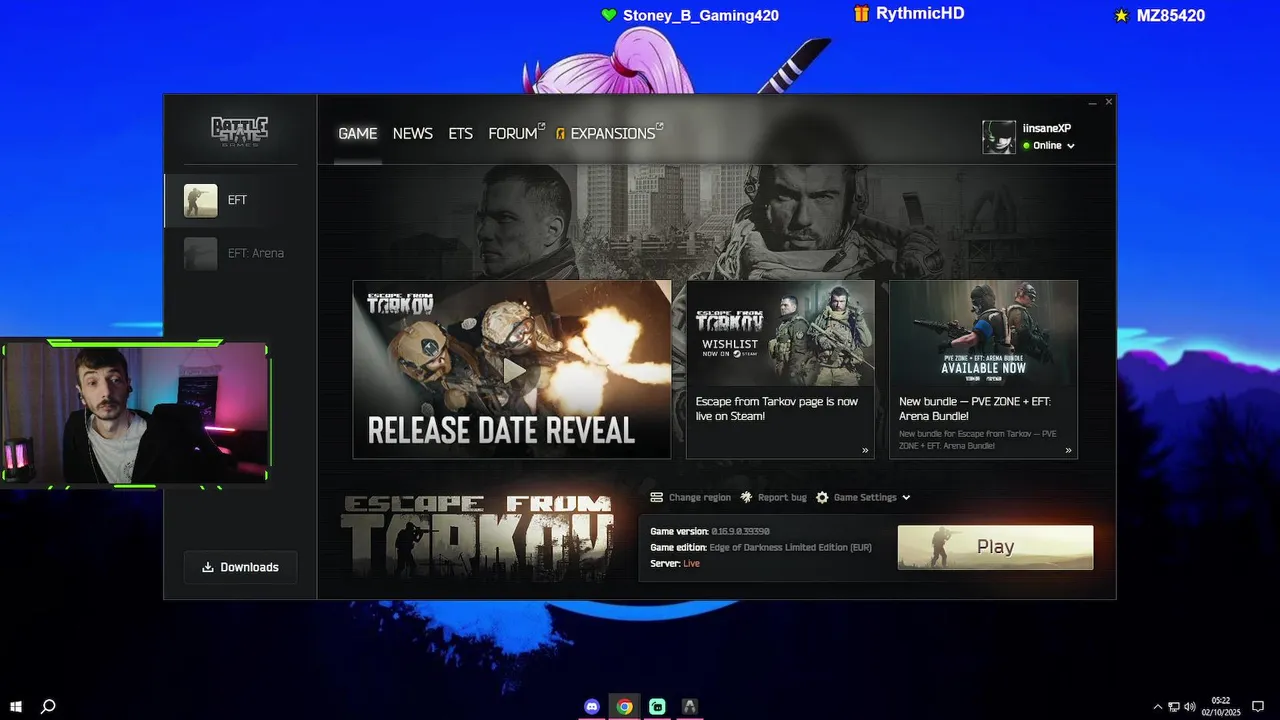Open the Windows notification center

pos(1258,706)
